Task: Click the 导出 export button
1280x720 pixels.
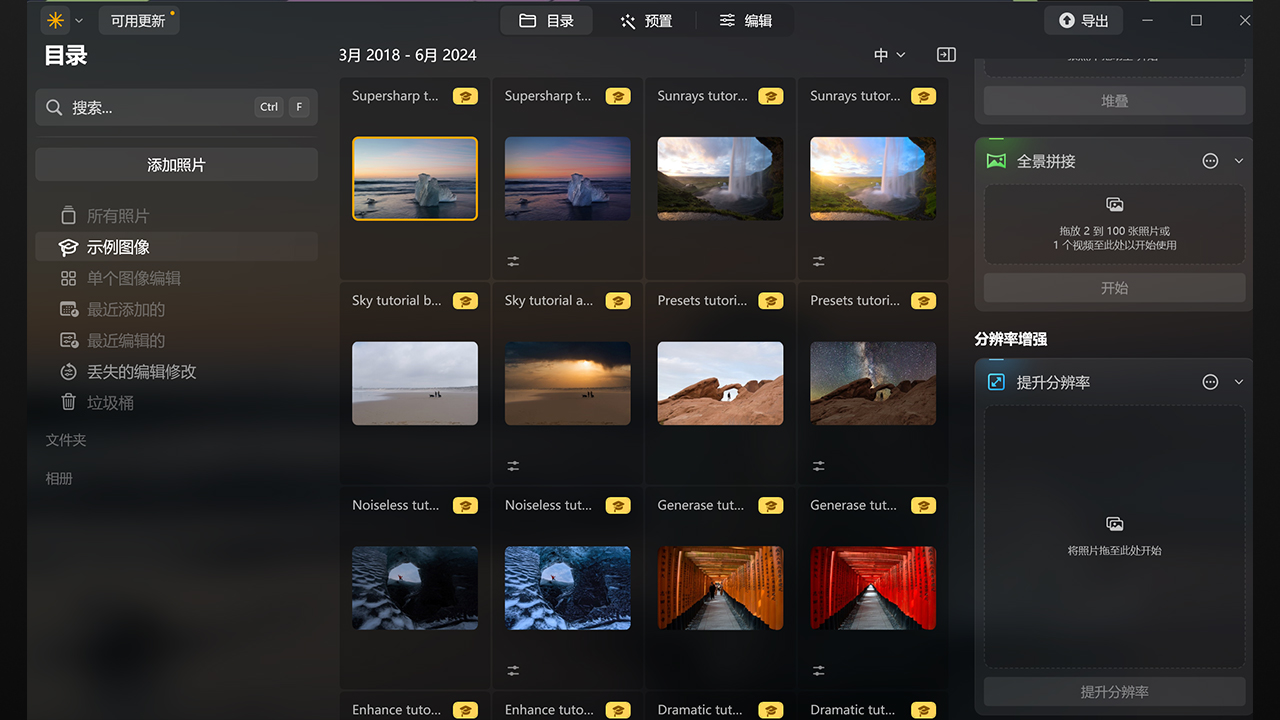Action: tap(1083, 19)
